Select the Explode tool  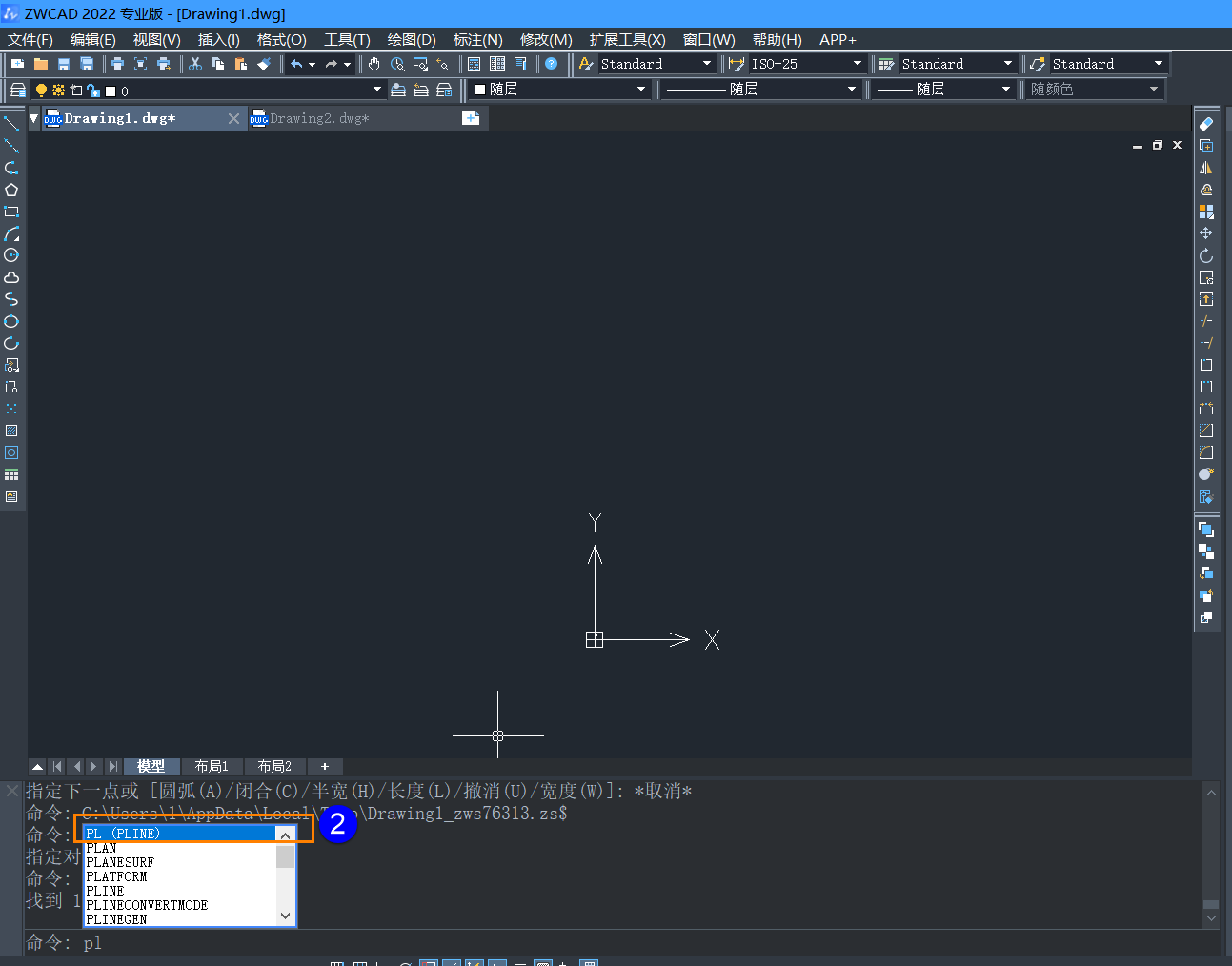1206,496
